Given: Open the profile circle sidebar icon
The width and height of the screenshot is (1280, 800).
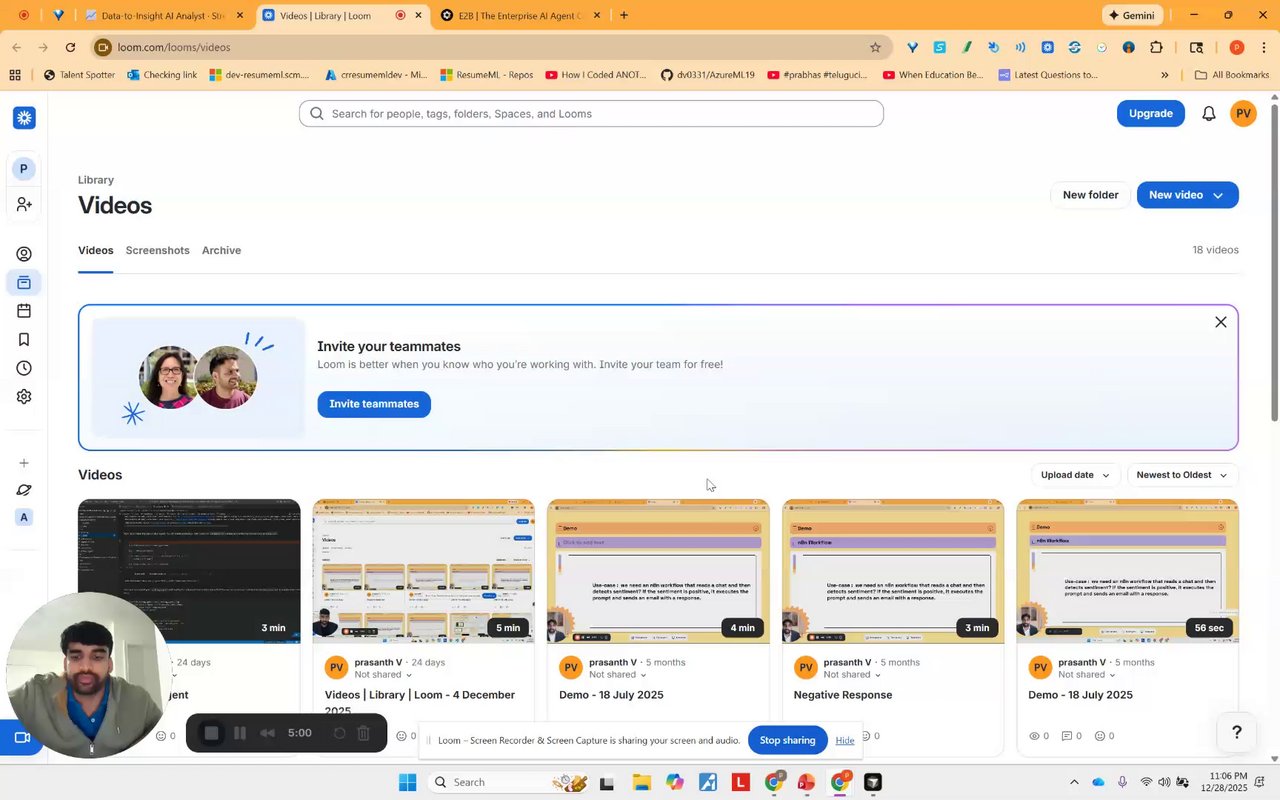Looking at the screenshot, I should pyautogui.click(x=24, y=254).
